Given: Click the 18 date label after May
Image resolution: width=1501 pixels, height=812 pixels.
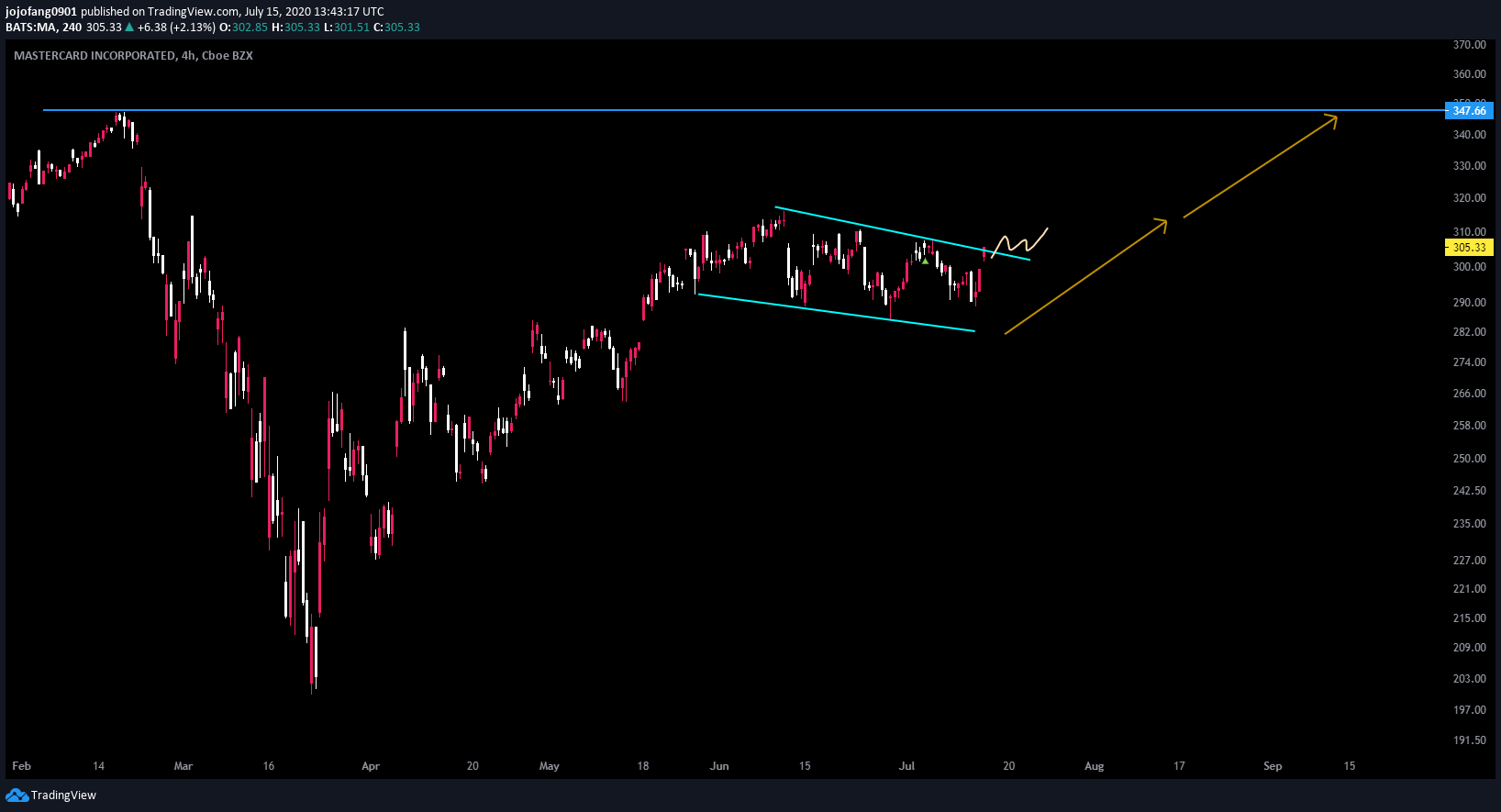Looking at the screenshot, I should (643, 765).
